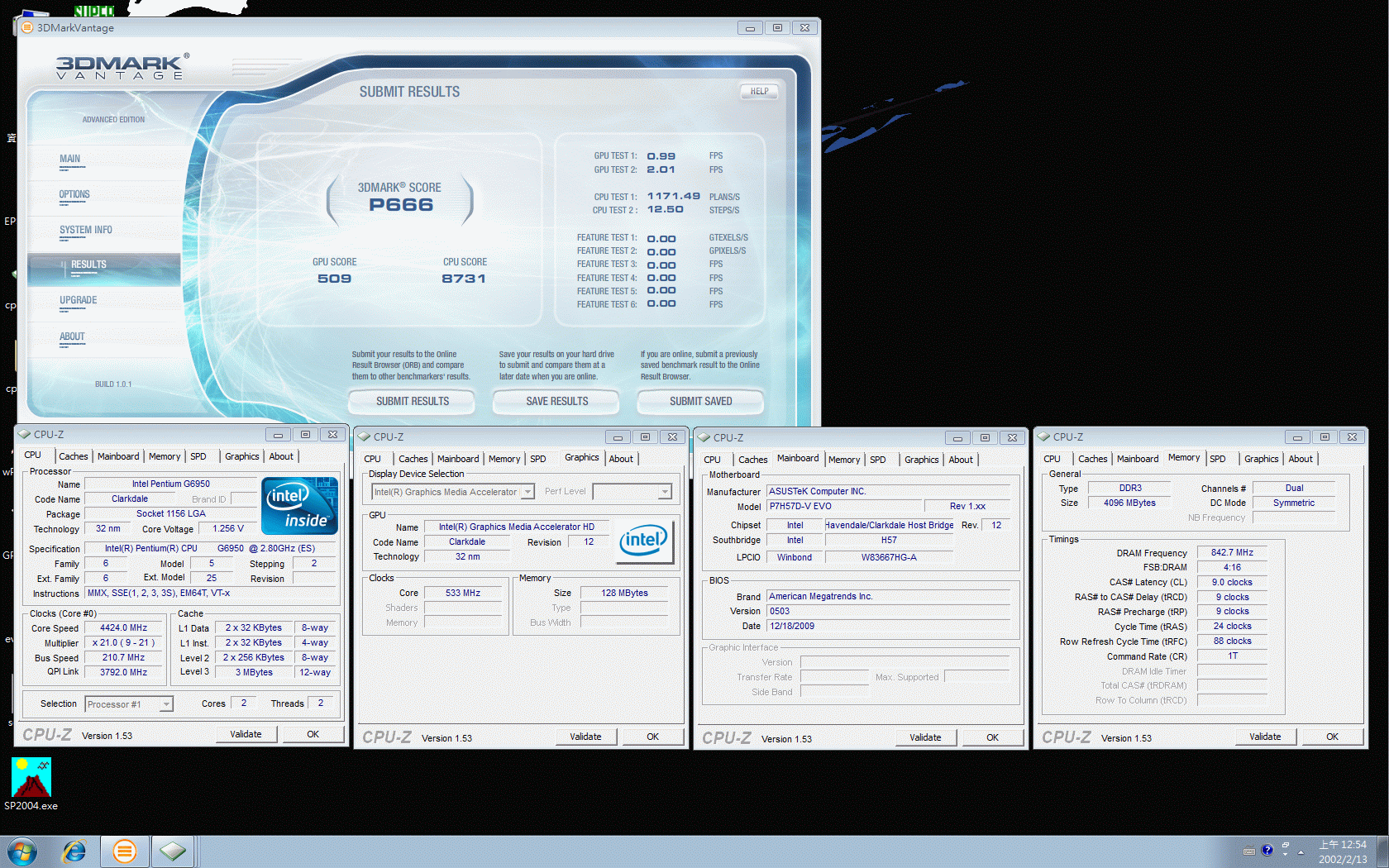
Task: Open SPD tab in the DRAM timings window
Action: pyautogui.click(x=1217, y=459)
